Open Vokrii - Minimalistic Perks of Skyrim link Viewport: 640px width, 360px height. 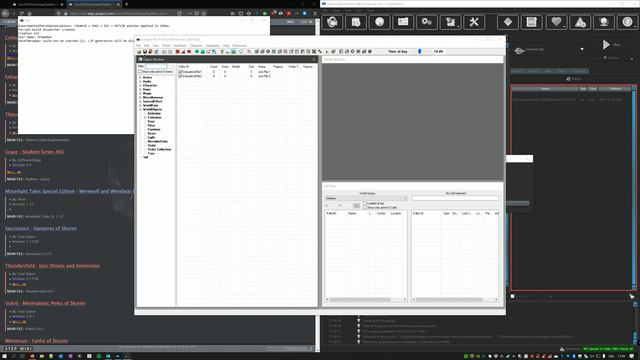coord(45,303)
